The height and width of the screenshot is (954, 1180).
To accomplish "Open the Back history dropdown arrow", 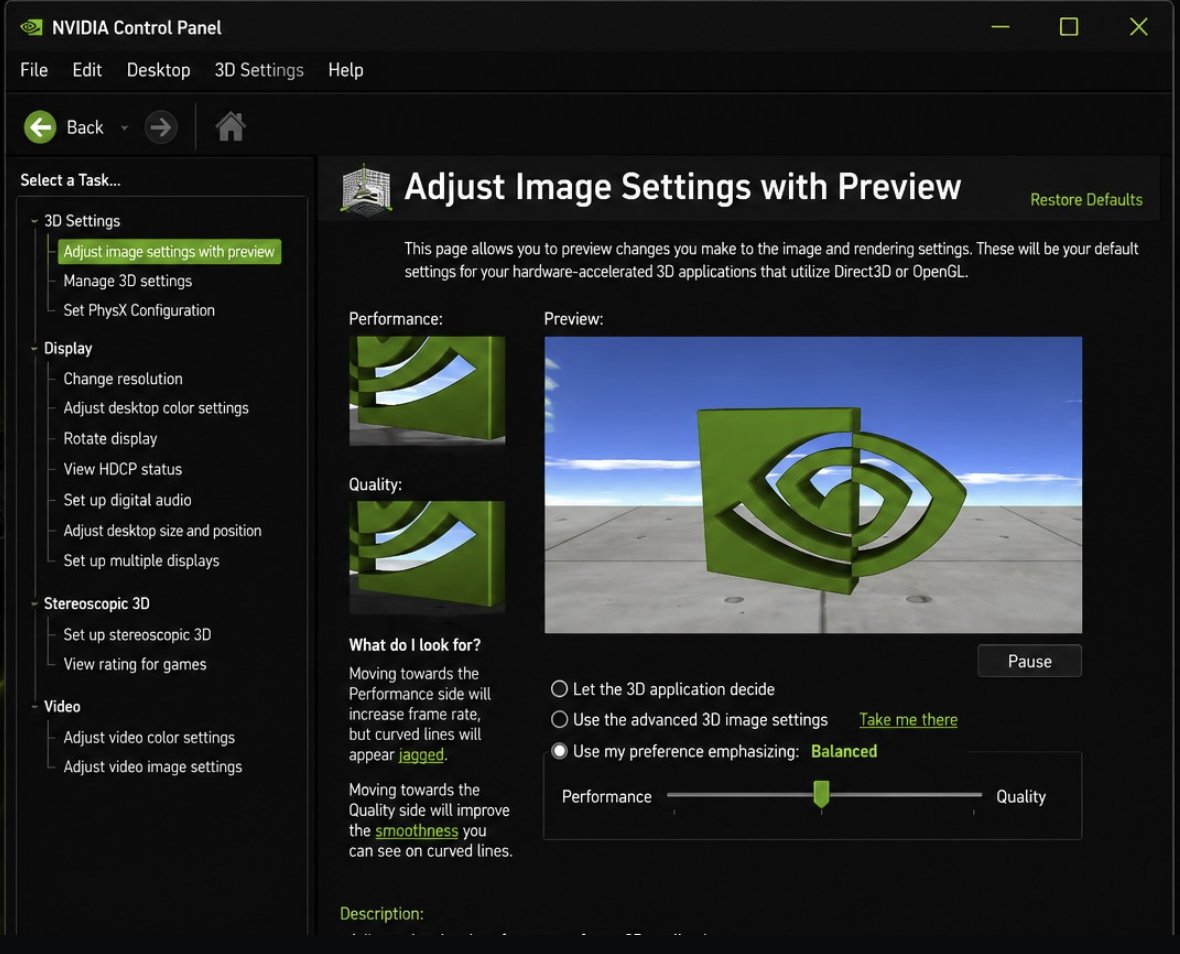I will pyautogui.click(x=124, y=128).
